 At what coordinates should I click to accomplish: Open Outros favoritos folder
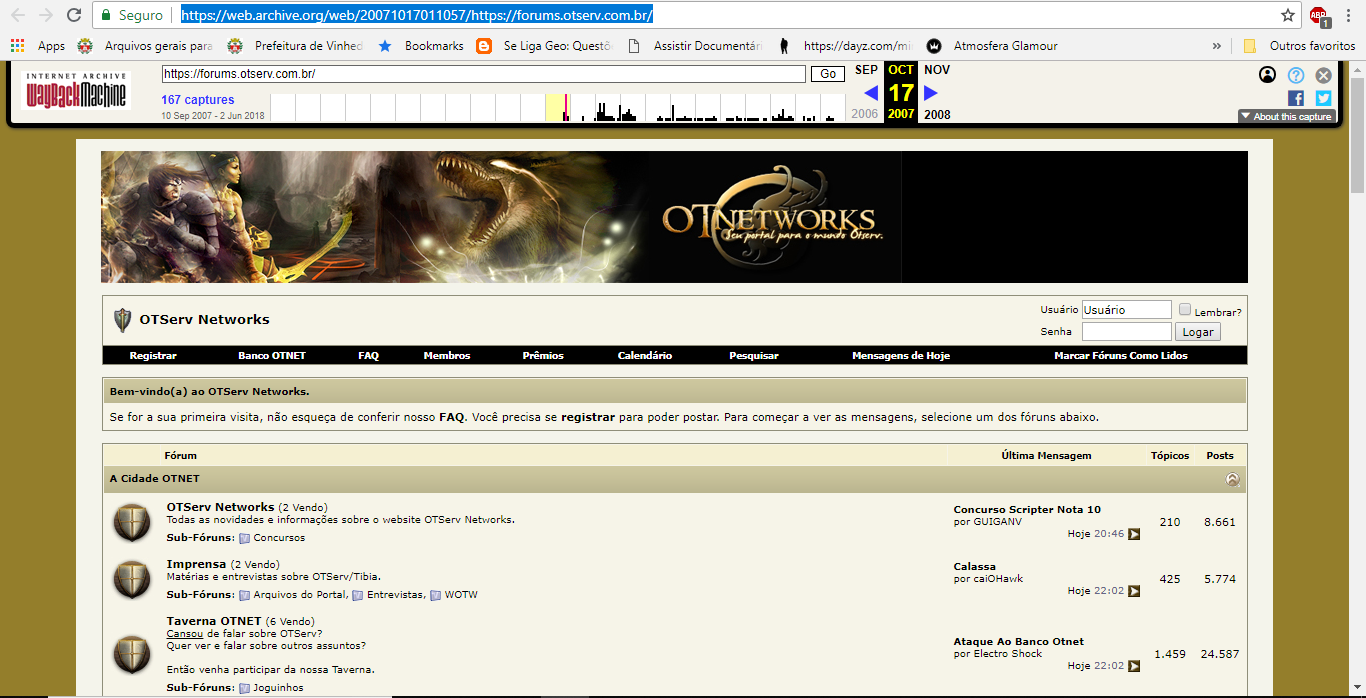pos(1299,46)
